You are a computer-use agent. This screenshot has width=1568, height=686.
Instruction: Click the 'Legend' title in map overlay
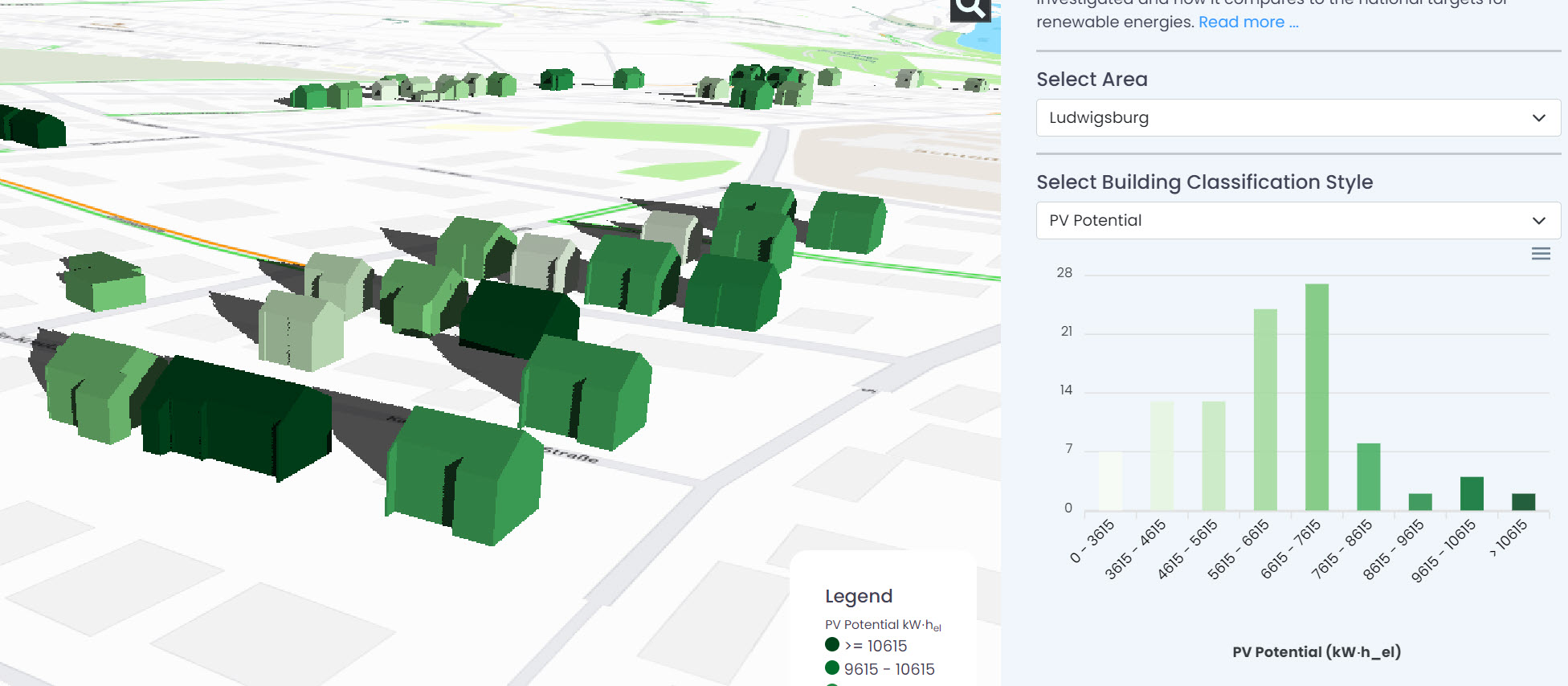859,596
